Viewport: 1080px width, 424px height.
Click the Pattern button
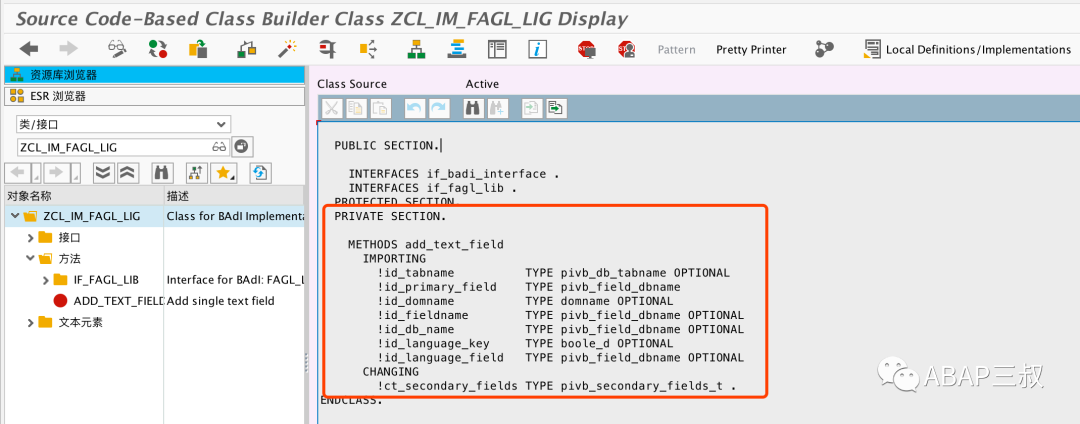pos(676,50)
